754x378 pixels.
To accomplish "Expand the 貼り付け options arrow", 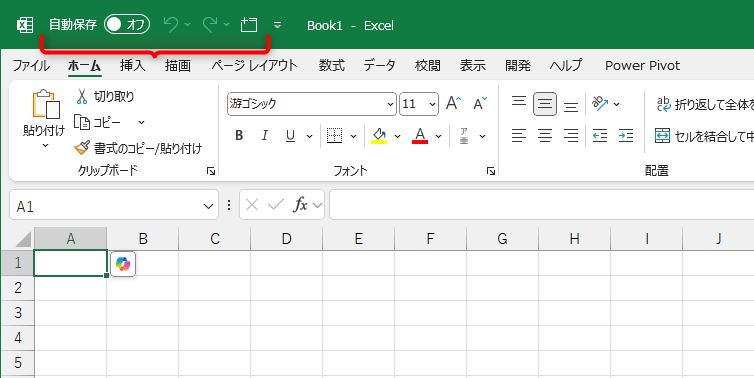I will point(45,145).
